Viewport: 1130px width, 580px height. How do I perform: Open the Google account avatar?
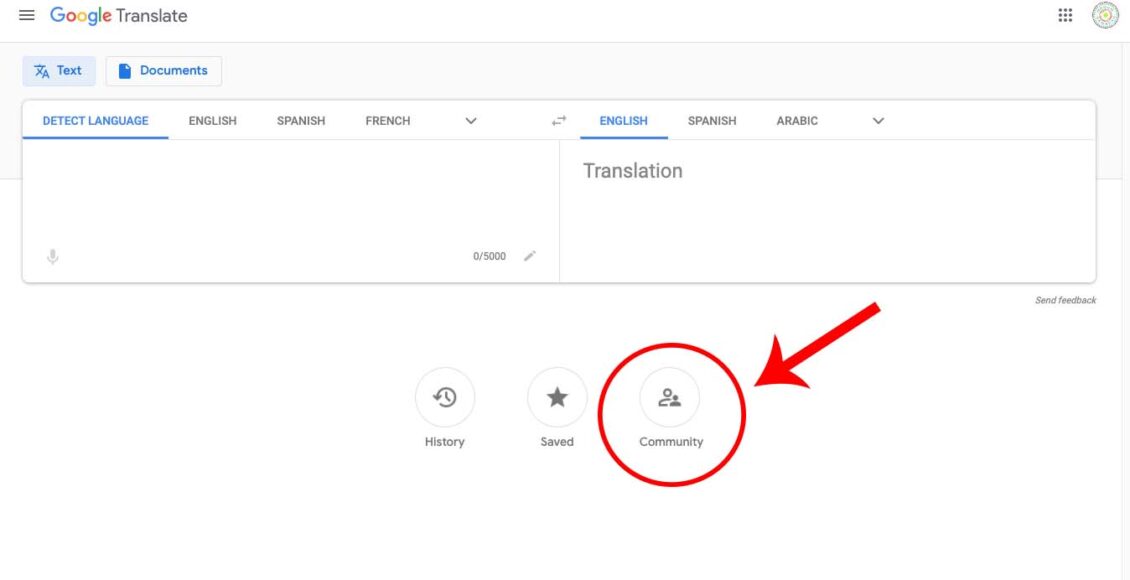pos(1105,15)
